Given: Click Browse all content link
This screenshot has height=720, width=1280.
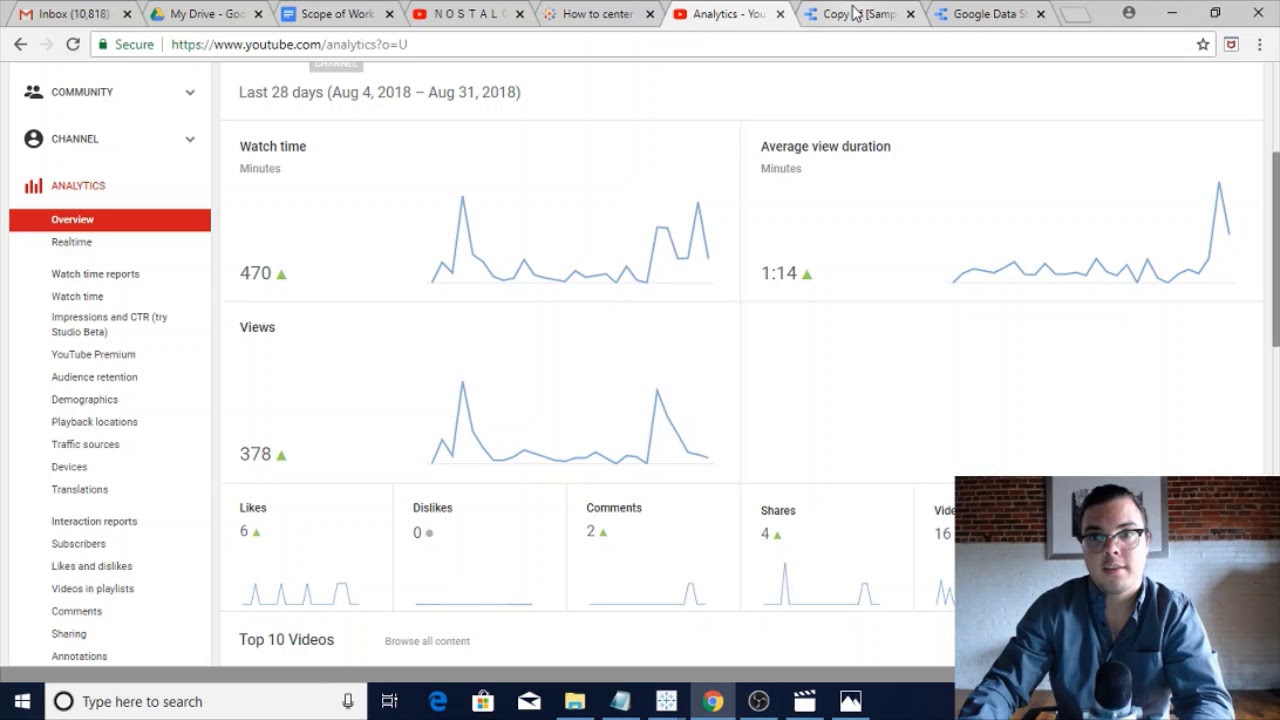Looking at the screenshot, I should (x=427, y=641).
